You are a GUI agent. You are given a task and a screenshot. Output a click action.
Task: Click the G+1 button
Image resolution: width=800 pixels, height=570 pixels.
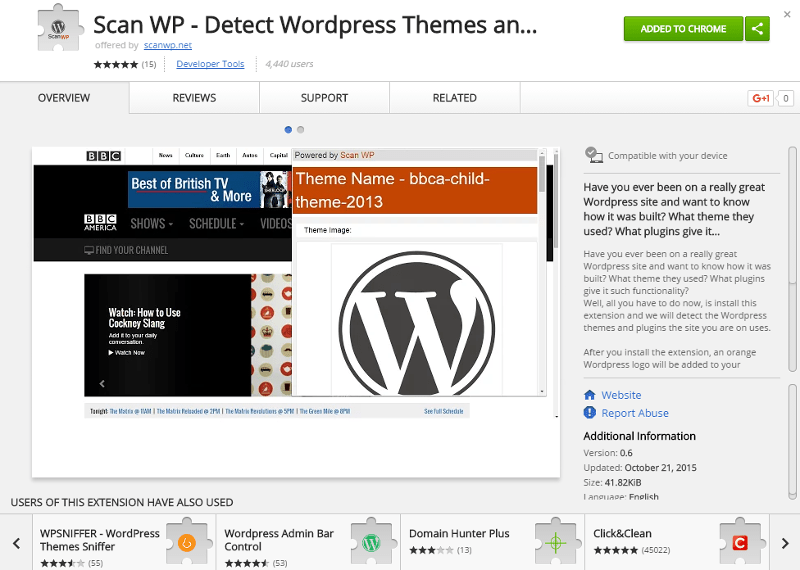point(761,98)
